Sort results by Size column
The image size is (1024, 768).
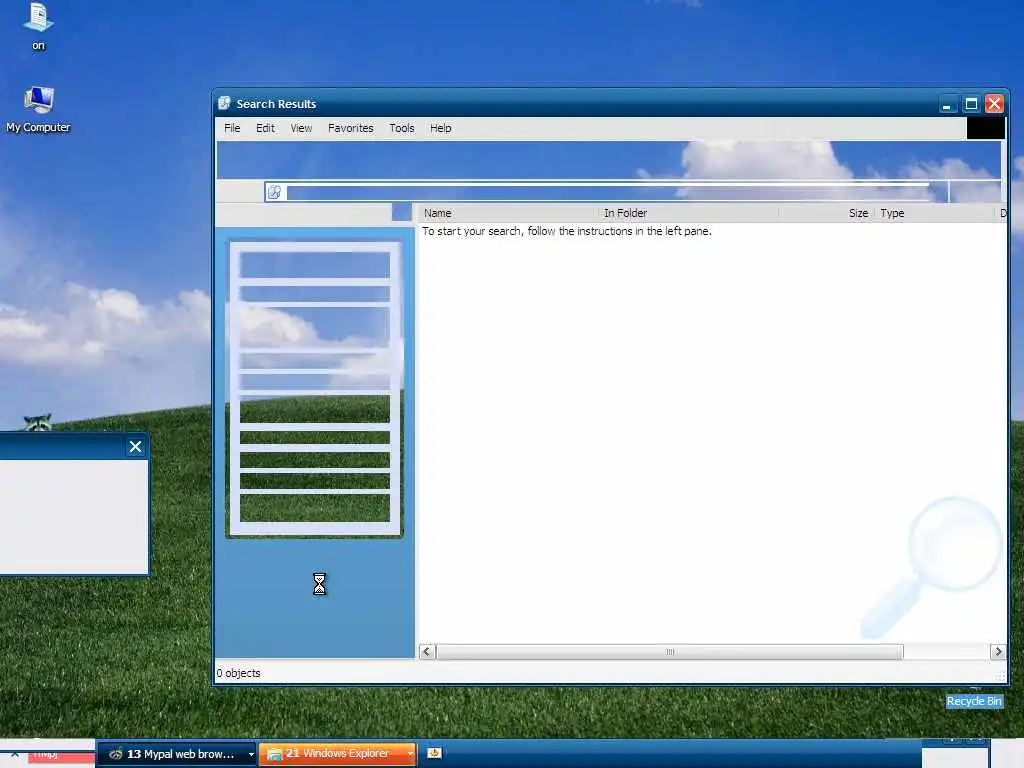[x=826, y=213]
